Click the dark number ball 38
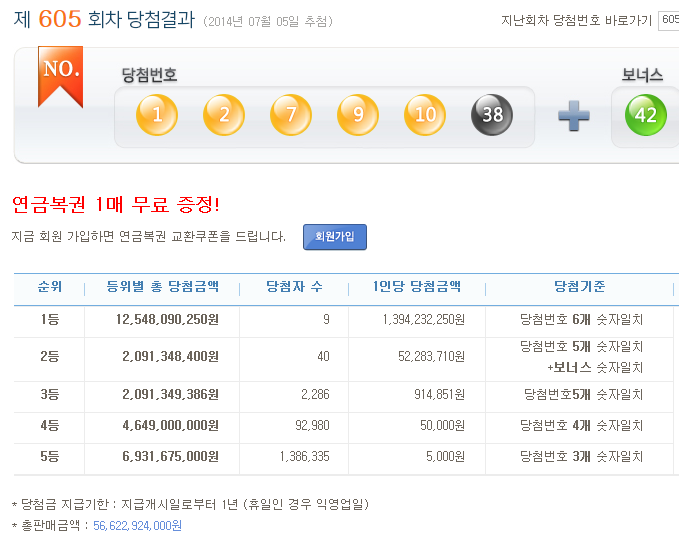Image resolution: width=679 pixels, height=541 pixels. coord(492,115)
